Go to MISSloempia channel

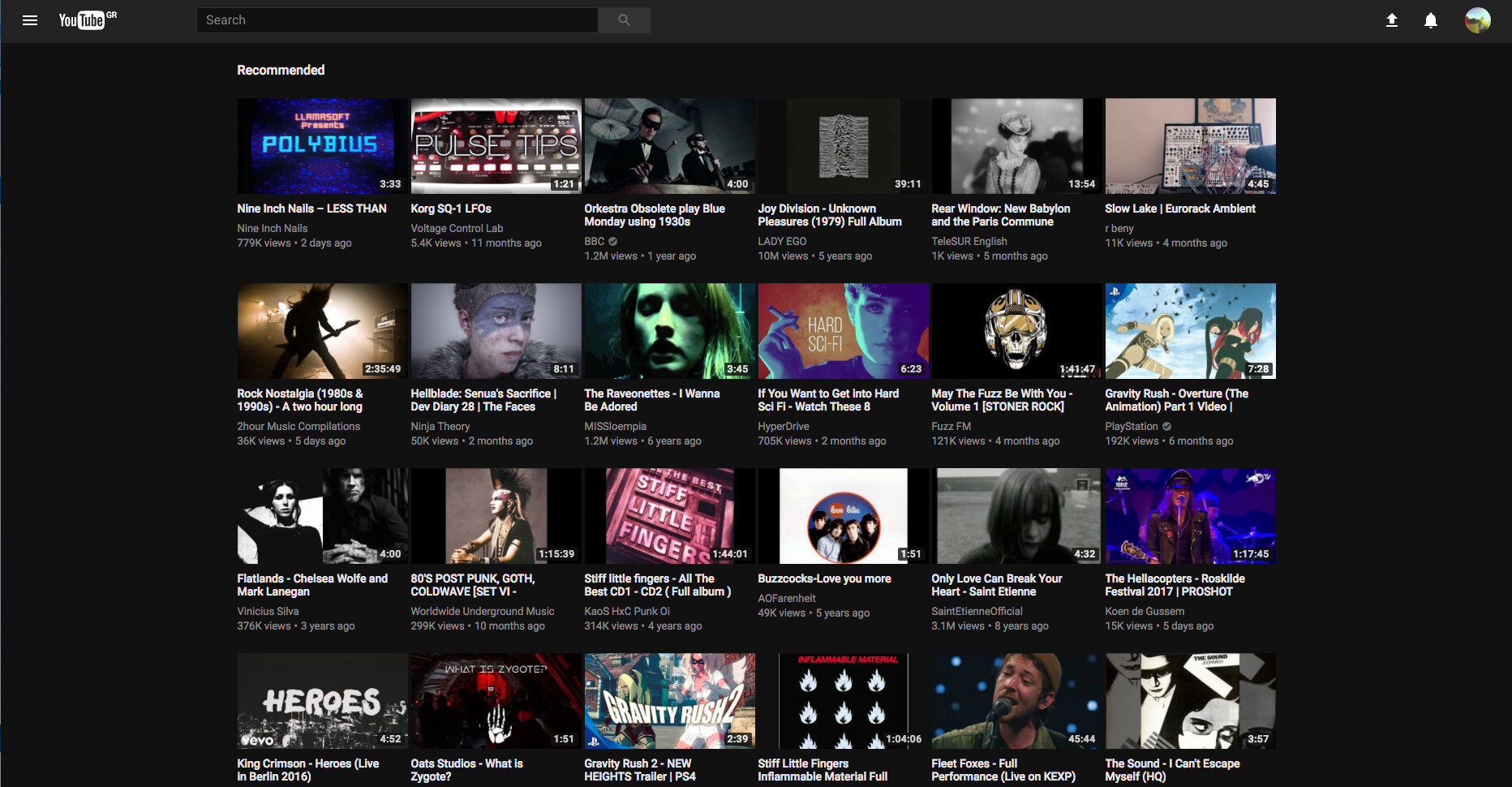(616, 427)
